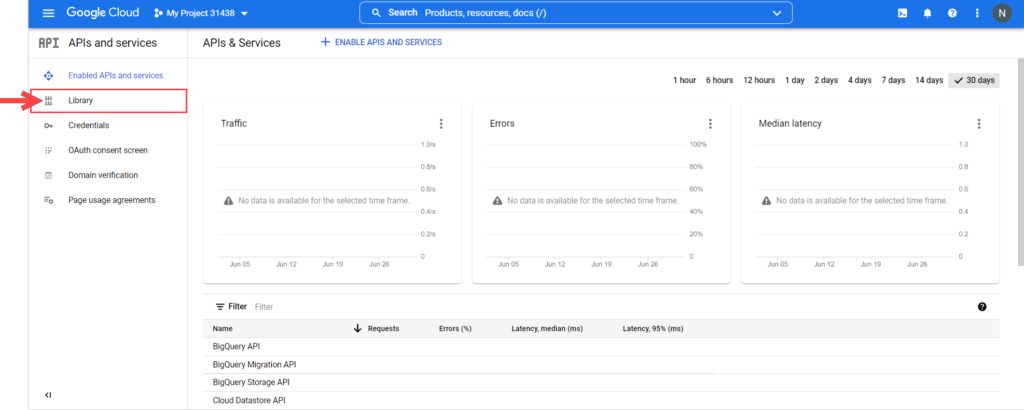Open Page usage agreements page
The image size is (1024, 410).
(x=112, y=200)
